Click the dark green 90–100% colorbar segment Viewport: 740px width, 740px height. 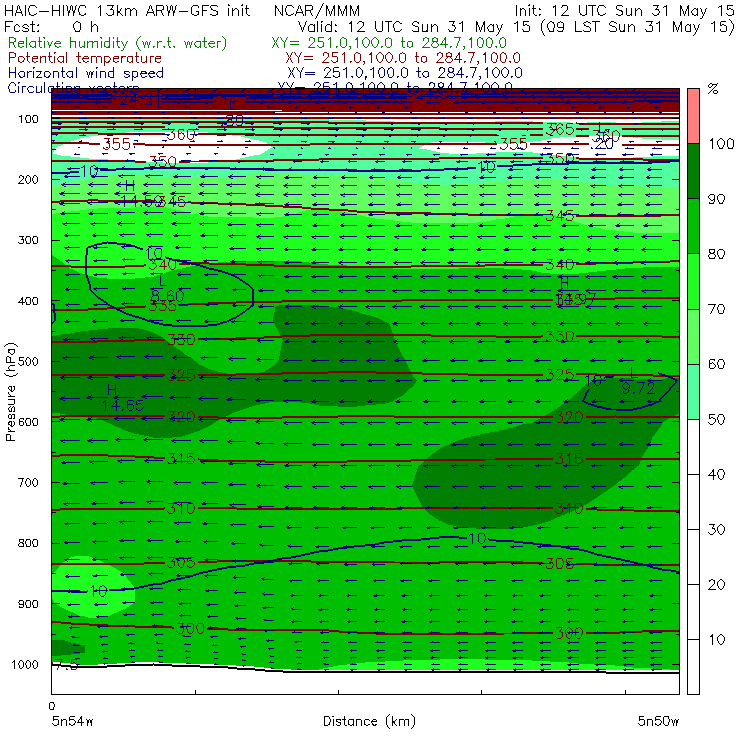(x=693, y=171)
